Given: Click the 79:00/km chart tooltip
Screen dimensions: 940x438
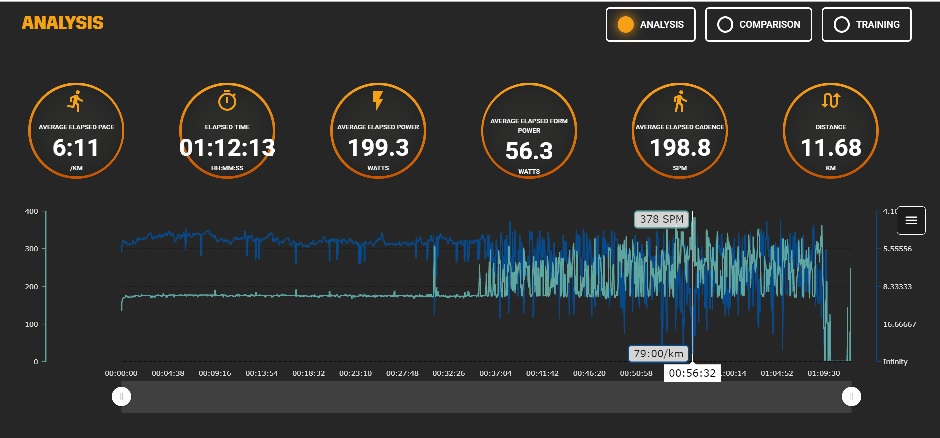Looking at the screenshot, I should [x=658, y=353].
